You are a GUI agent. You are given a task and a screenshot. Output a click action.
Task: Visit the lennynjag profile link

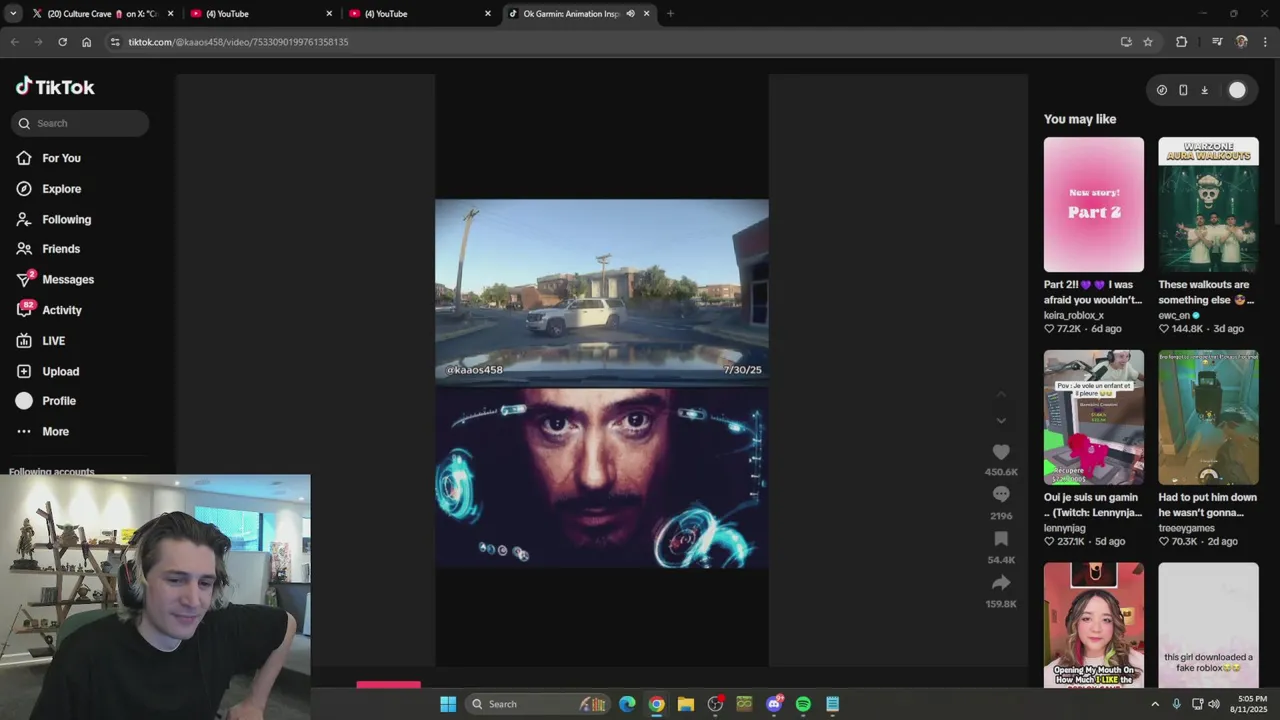point(1065,528)
